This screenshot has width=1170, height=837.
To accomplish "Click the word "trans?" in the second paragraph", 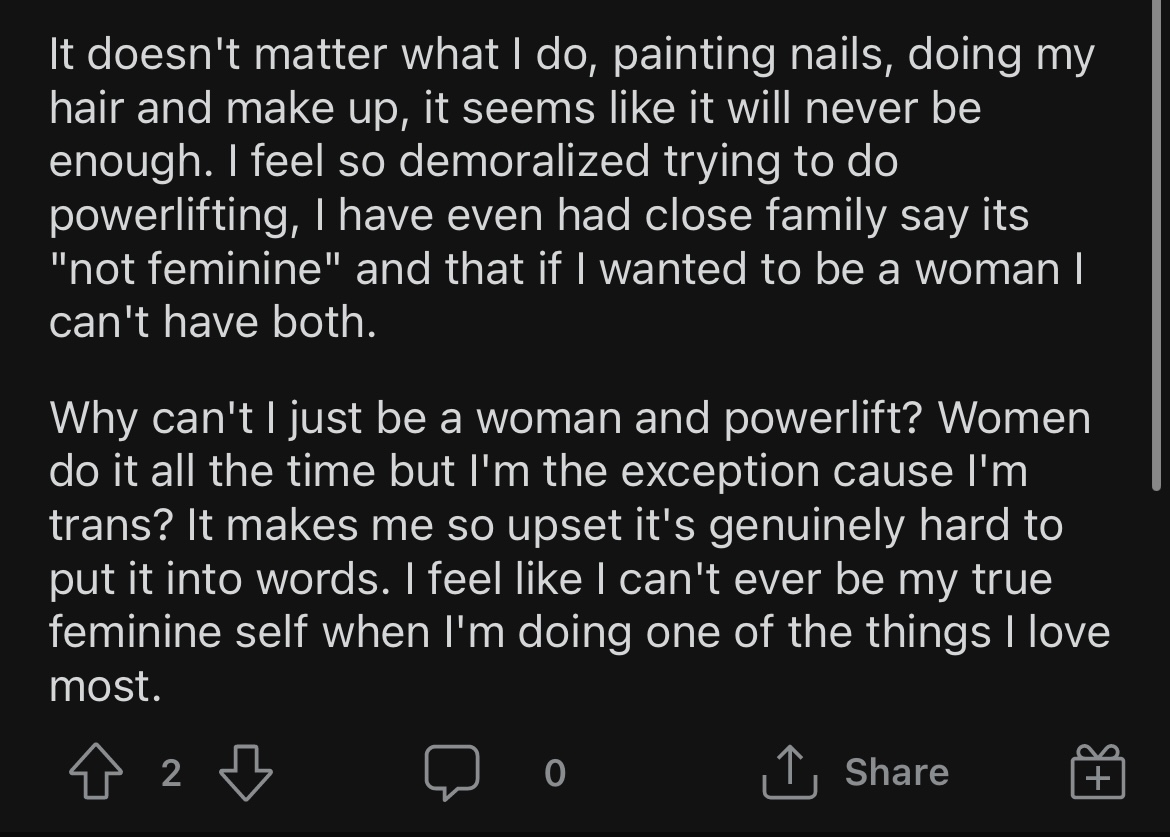I will [x=111, y=526].
